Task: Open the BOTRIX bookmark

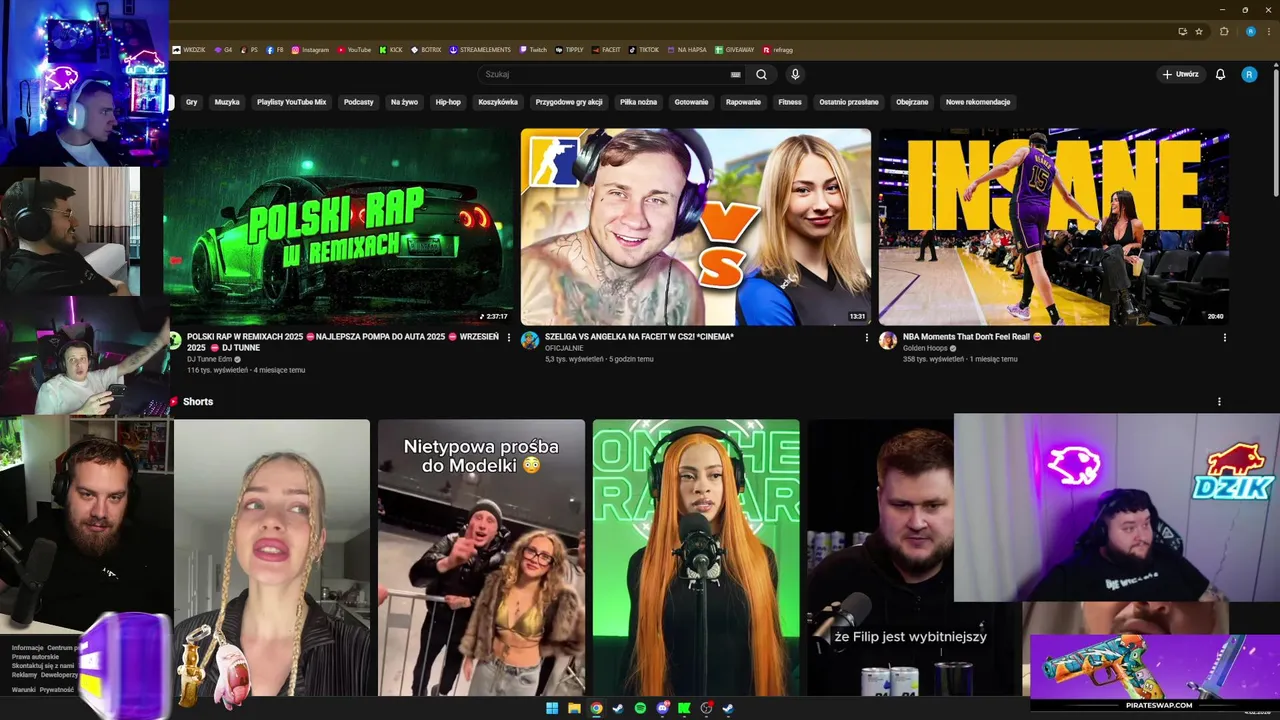Action: click(x=426, y=49)
